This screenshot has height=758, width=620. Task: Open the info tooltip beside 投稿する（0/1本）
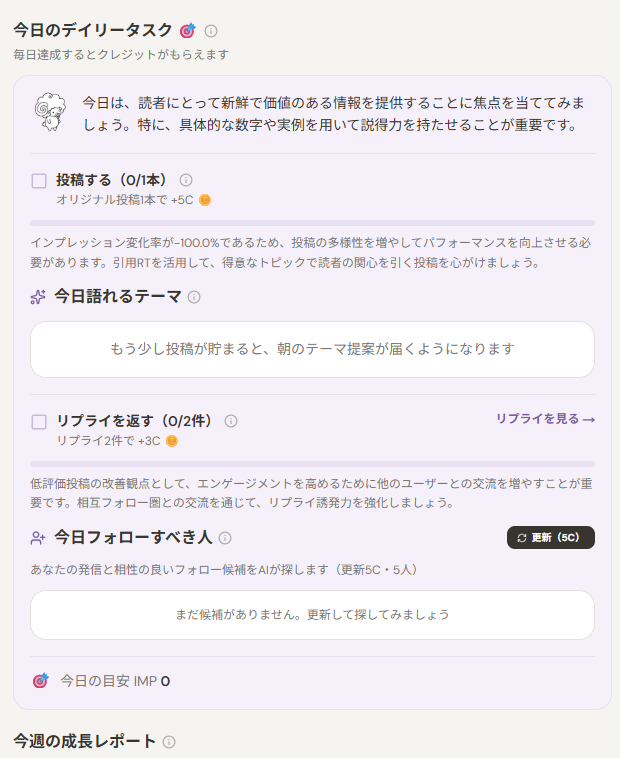point(186,180)
